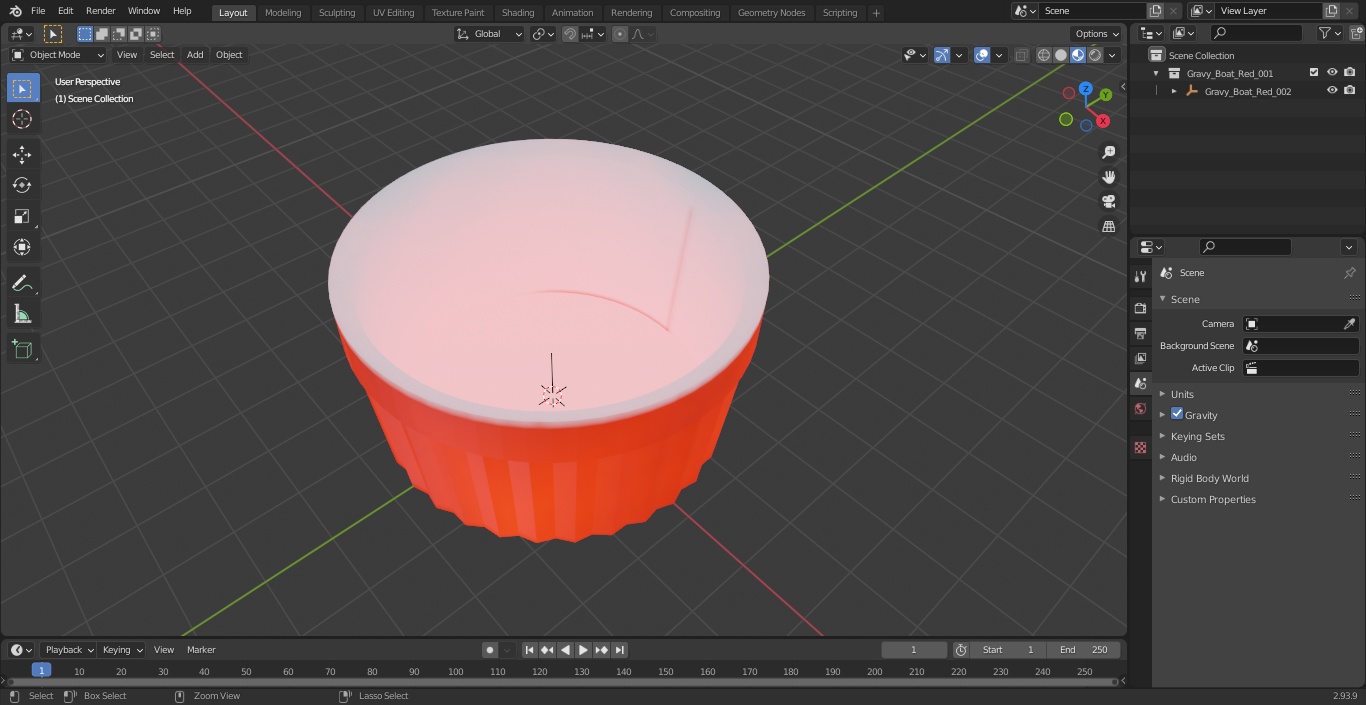This screenshot has height=705, width=1366.
Task: Open the Render properties tab
Action: click(1140, 308)
